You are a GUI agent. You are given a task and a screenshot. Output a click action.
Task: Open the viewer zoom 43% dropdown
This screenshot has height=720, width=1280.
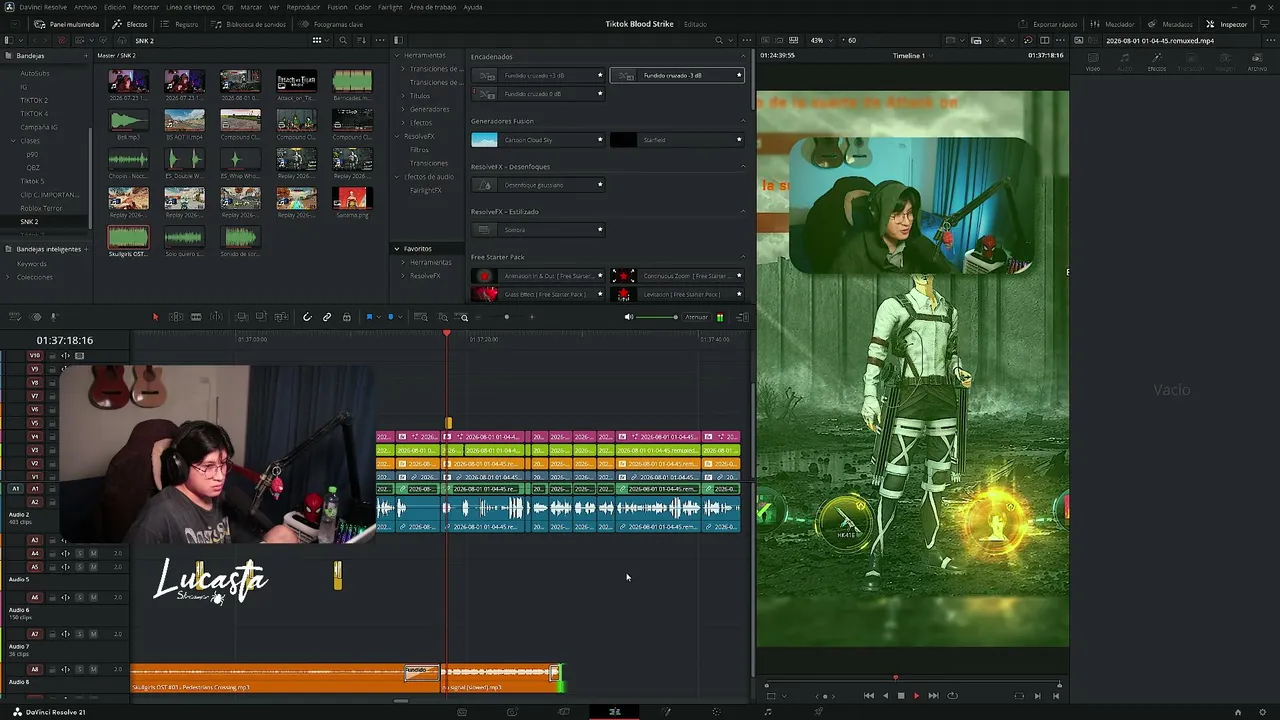tap(822, 40)
